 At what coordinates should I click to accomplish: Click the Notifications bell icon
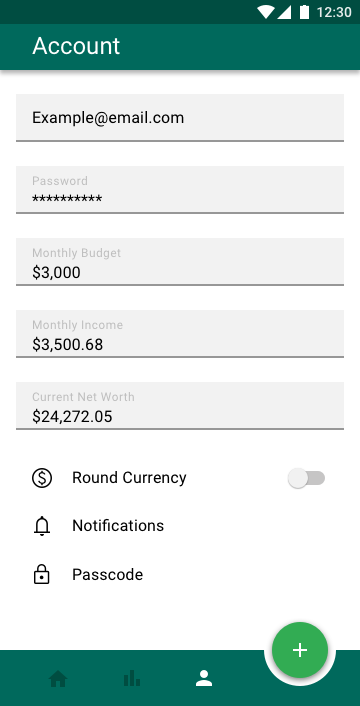point(42,526)
